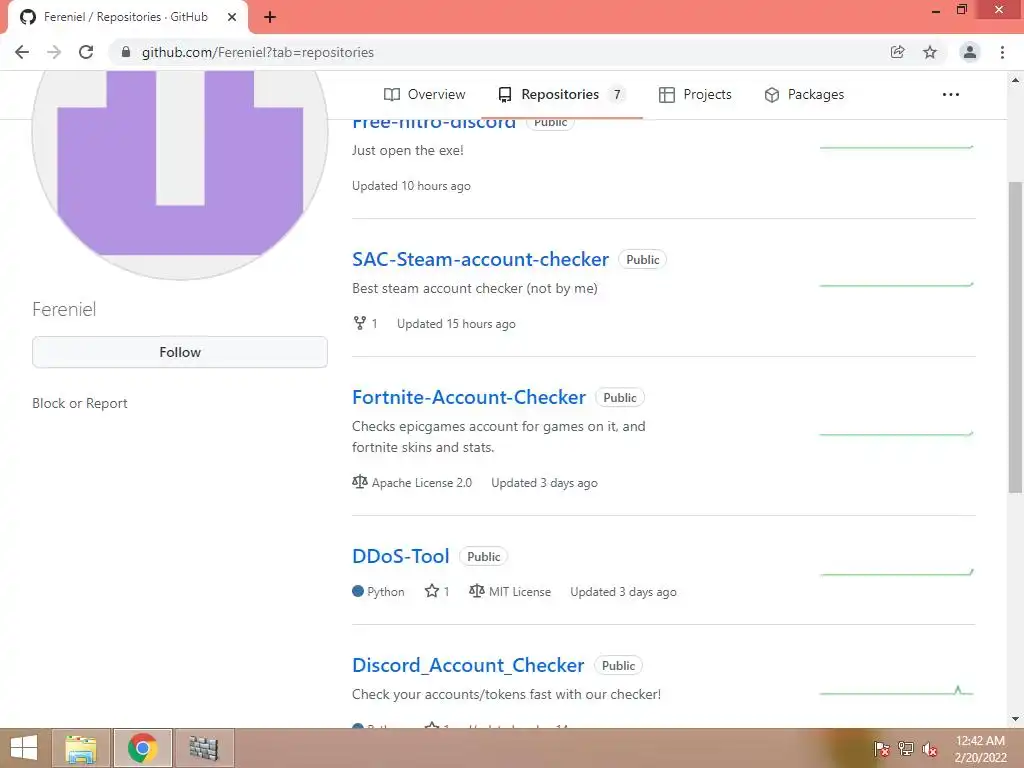The height and width of the screenshot is (768, 1024).
Task: Expand the profile nav more-options ellipsis
Action: coord(951,95)
